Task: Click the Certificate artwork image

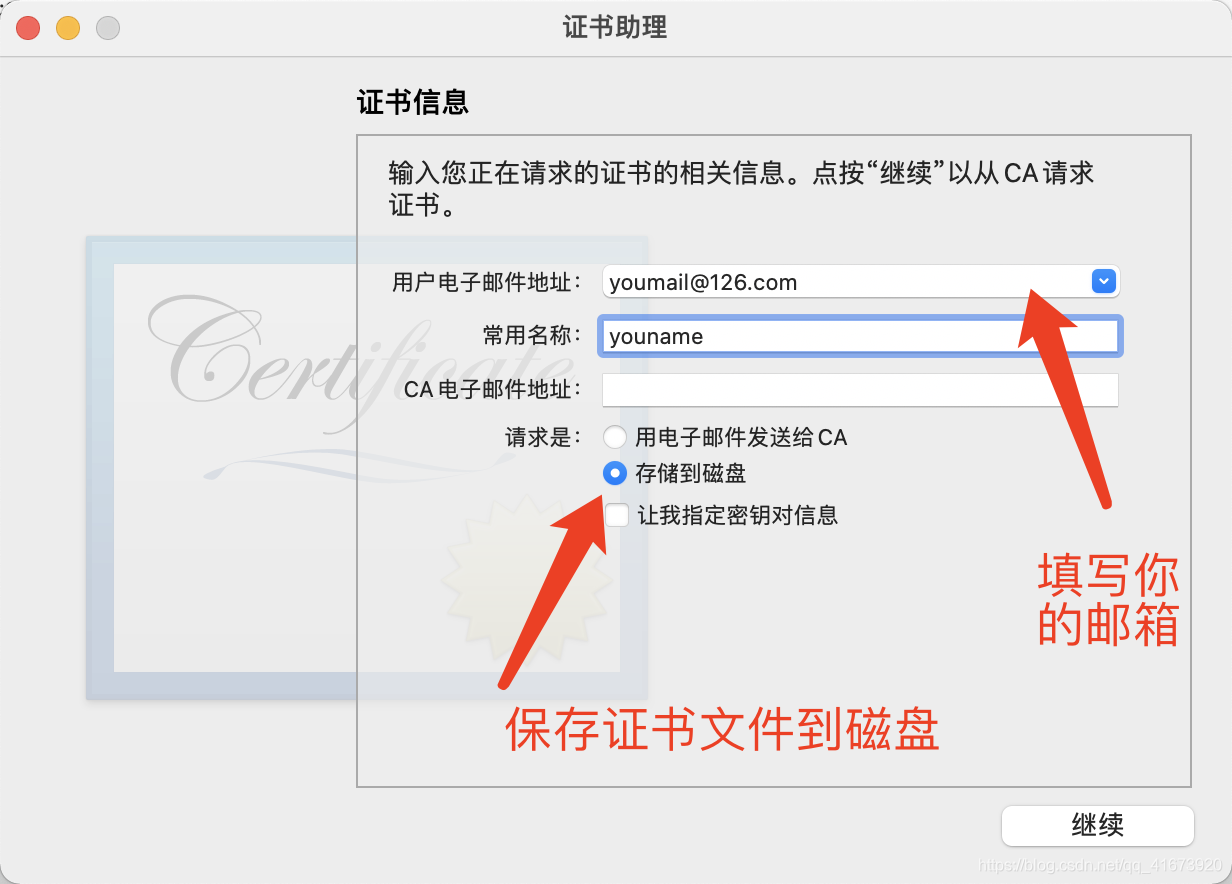Action: tap(366, 468)
